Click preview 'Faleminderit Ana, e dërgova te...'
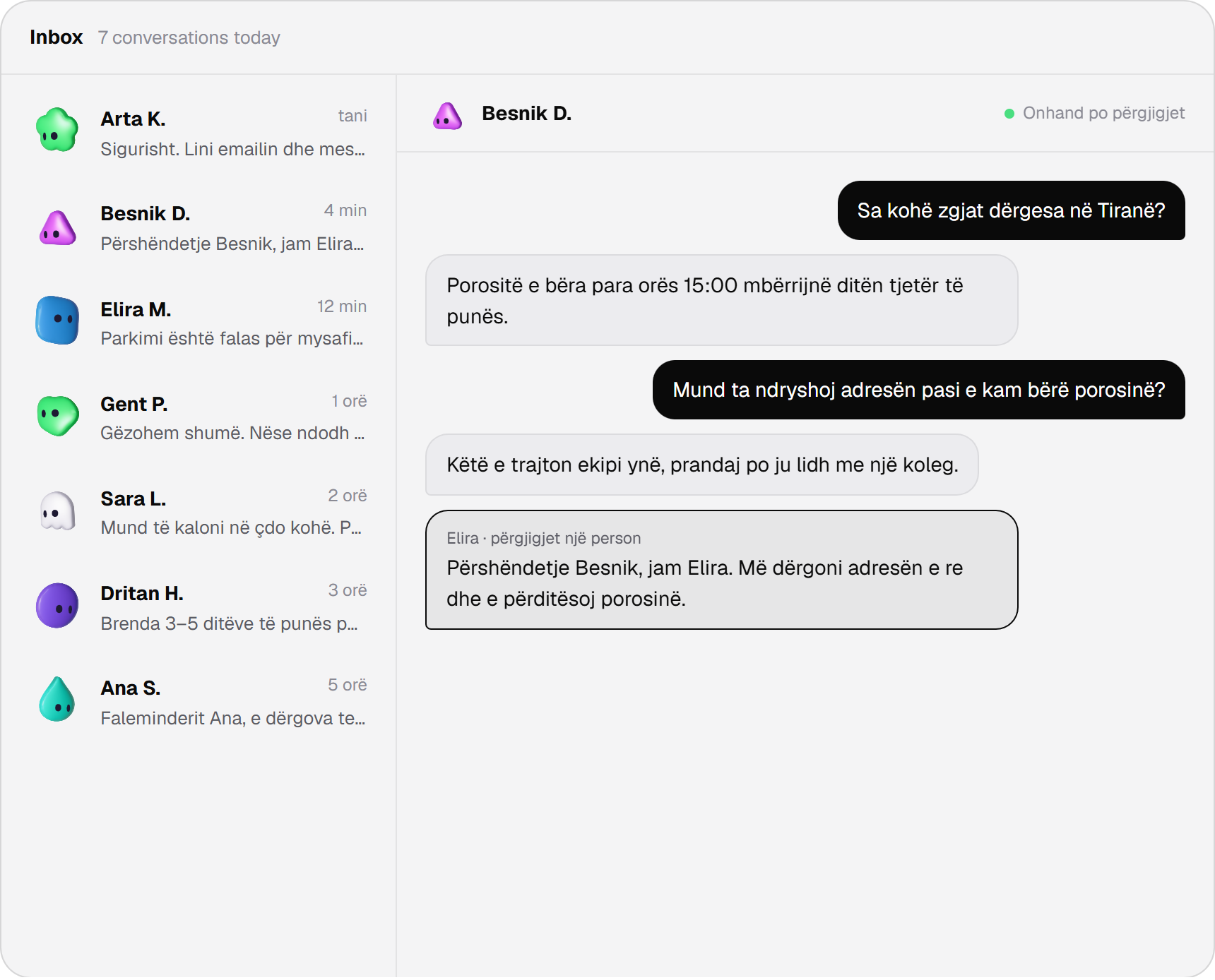 click(x=233, y=718)
